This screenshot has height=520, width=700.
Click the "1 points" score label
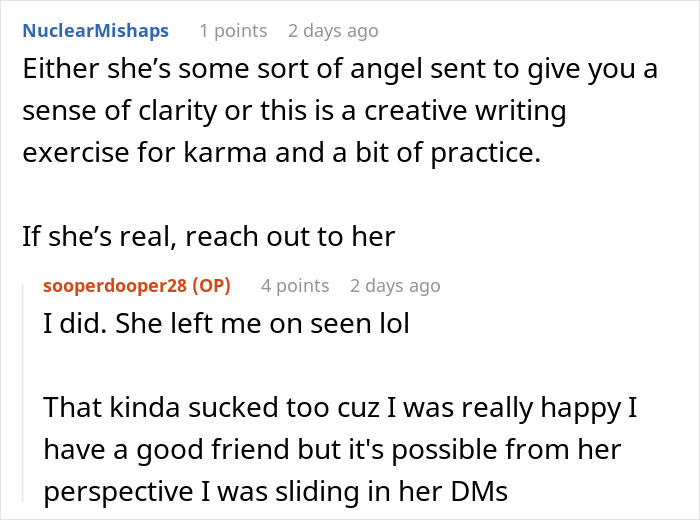(233, 31)
